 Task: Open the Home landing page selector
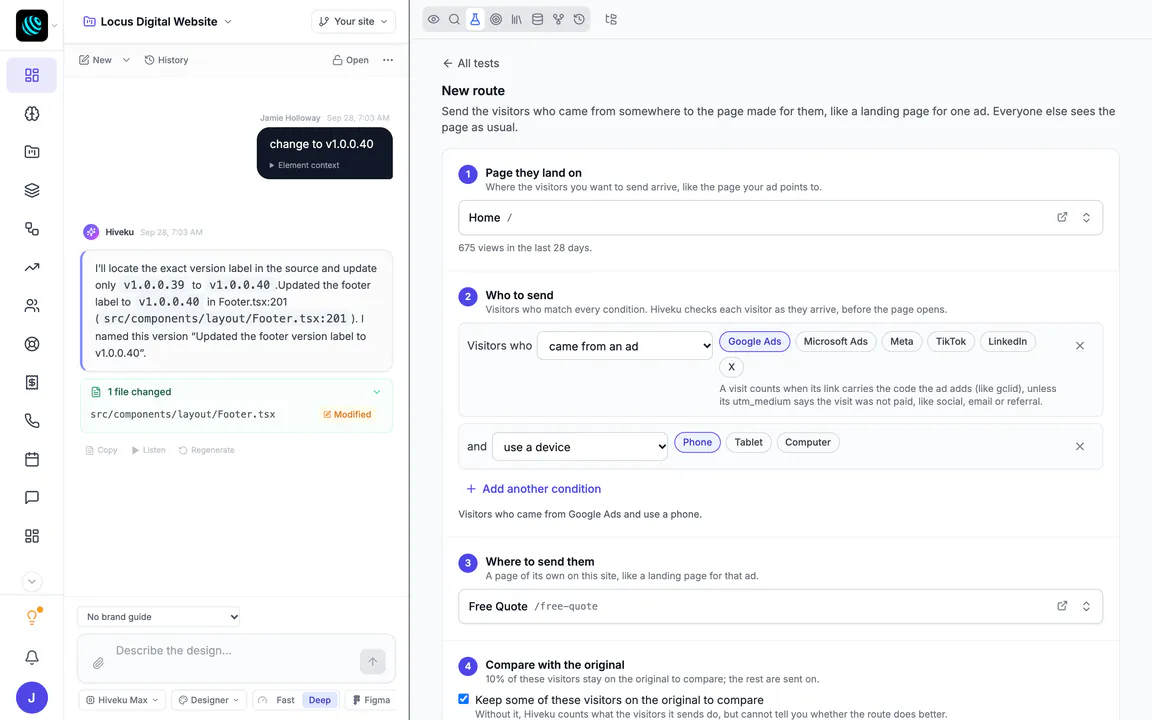pyautogui.click(x=780, y=217)
